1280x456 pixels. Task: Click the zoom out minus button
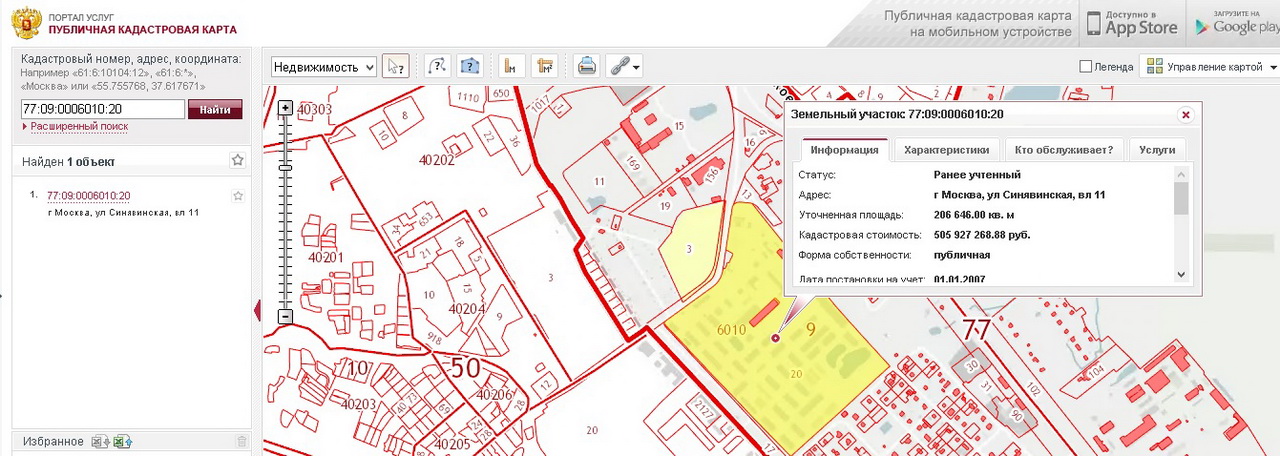(x=285, y=316)
